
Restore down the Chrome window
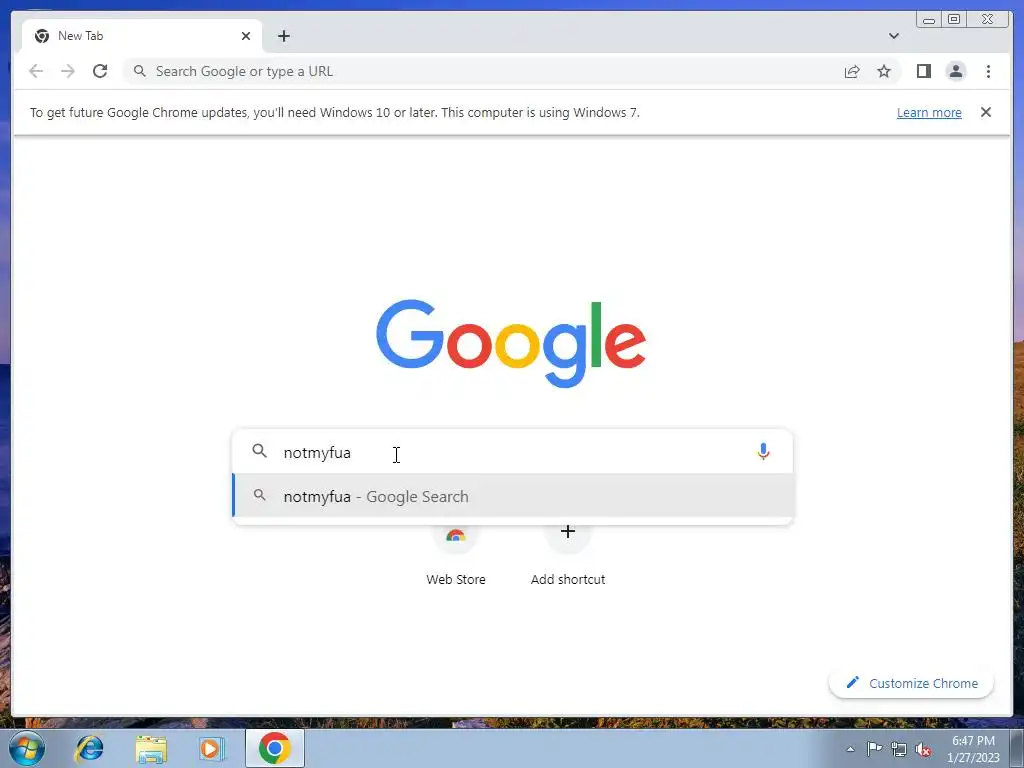click(953, 19)
